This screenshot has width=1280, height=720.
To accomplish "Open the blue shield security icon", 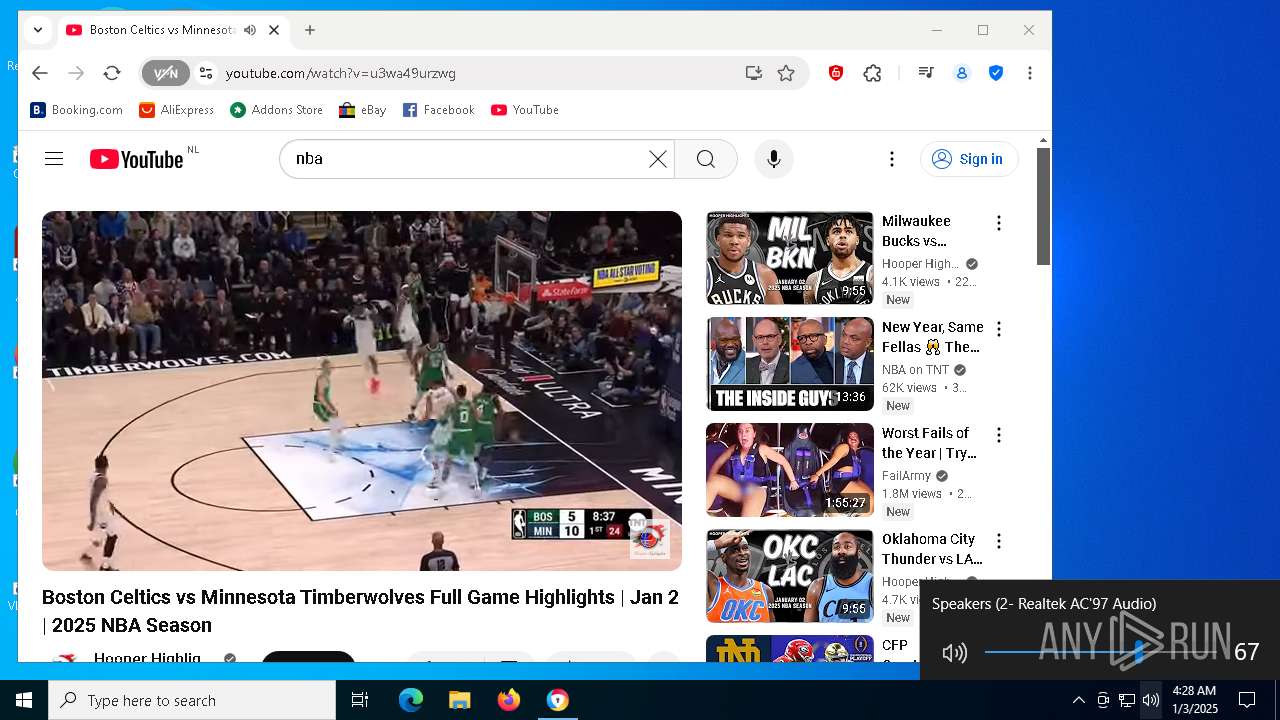I will (x=996, y=73).
